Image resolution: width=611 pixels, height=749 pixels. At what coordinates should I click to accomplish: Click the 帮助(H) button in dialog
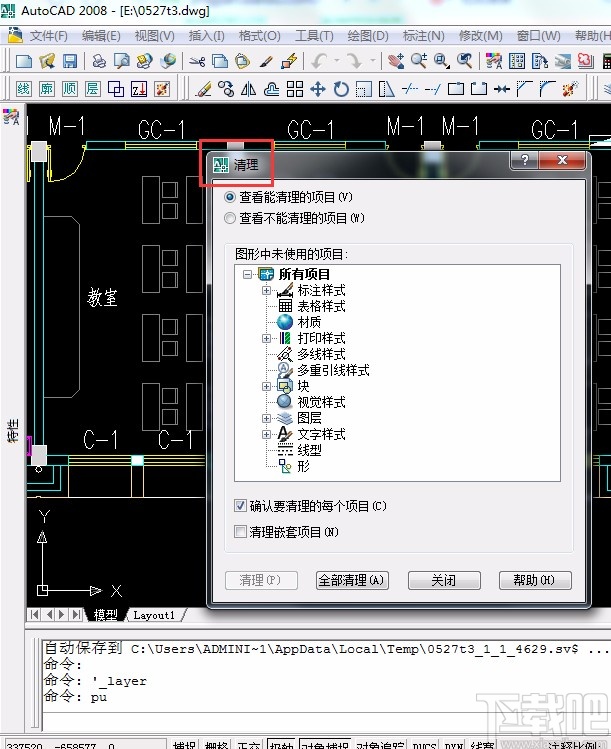535,580
